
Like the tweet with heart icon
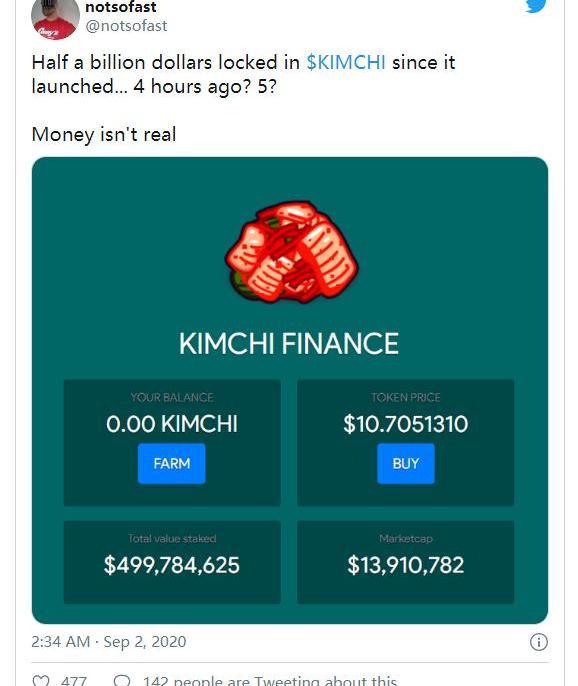click(42, 681)
